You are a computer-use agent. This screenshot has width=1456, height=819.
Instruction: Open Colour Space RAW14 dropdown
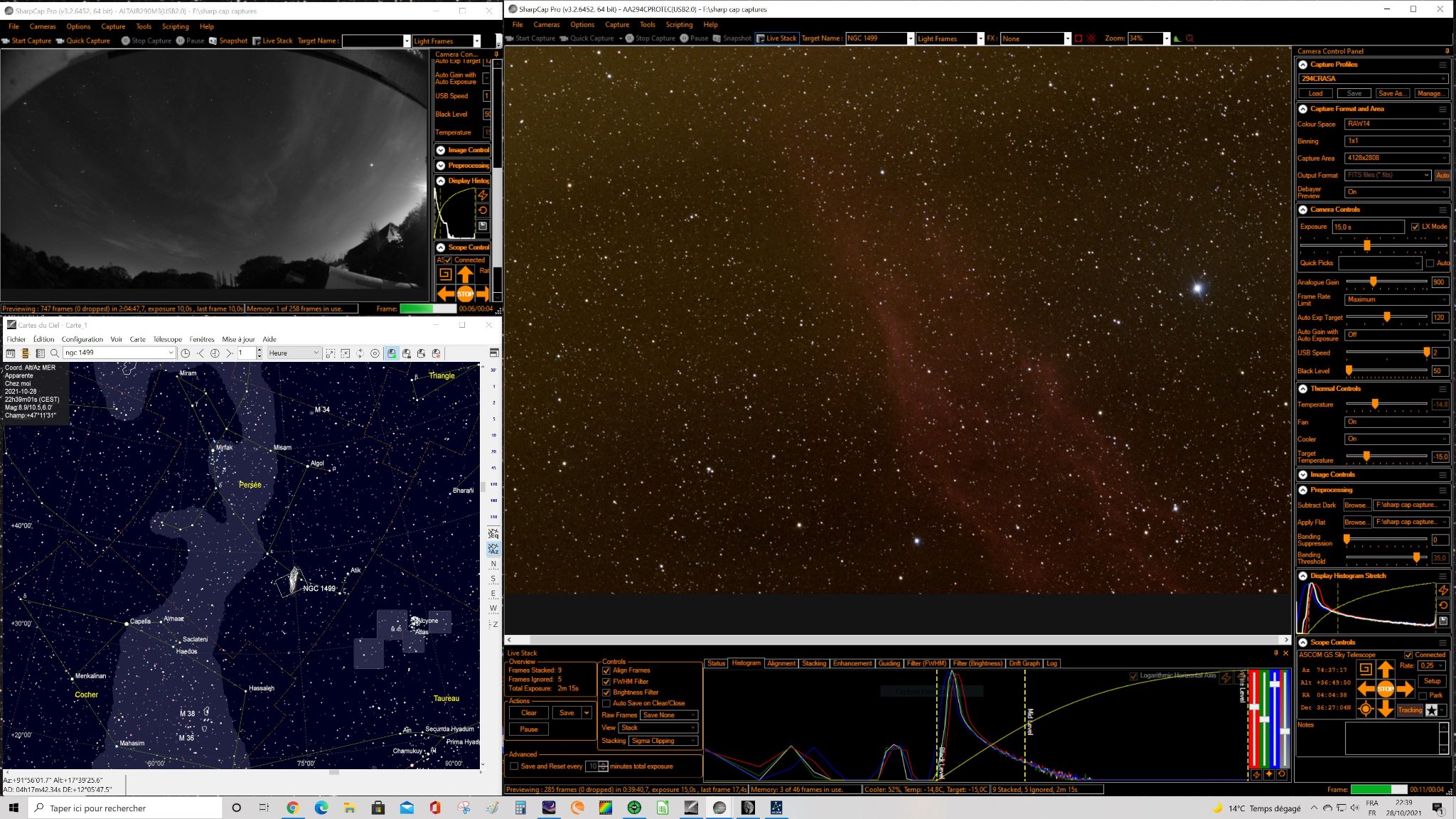pos(1396,124)
